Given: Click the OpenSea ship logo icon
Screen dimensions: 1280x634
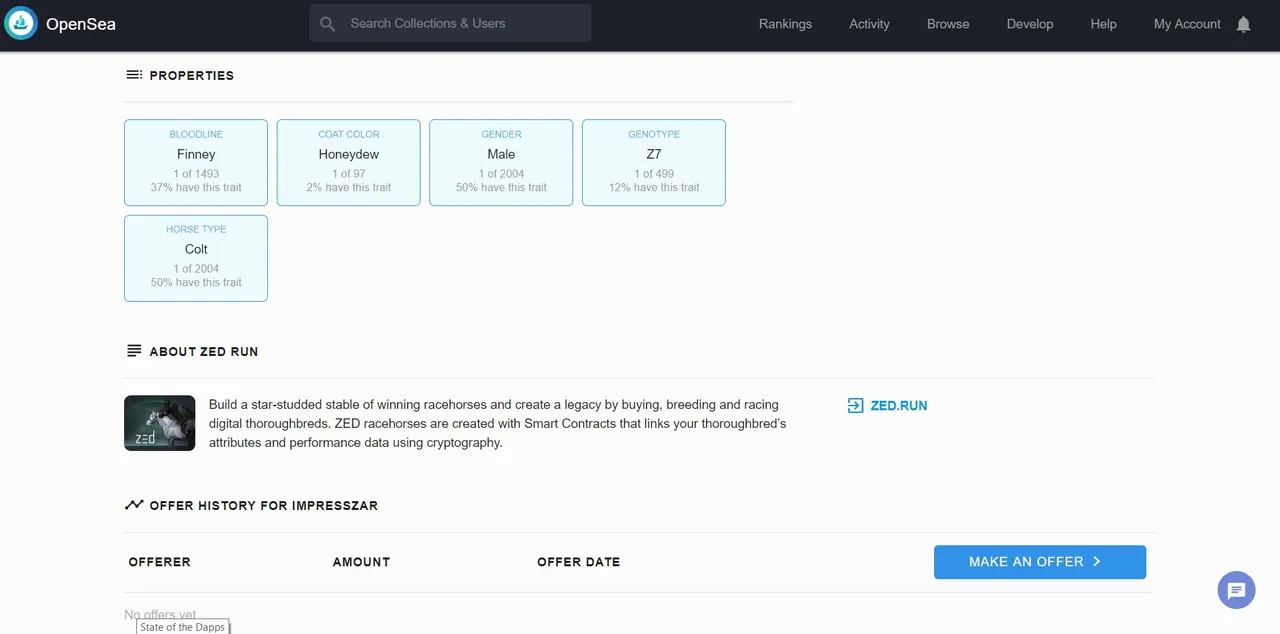Looking at the screenshot, I should pyautogui.click(x=21, y=23).
